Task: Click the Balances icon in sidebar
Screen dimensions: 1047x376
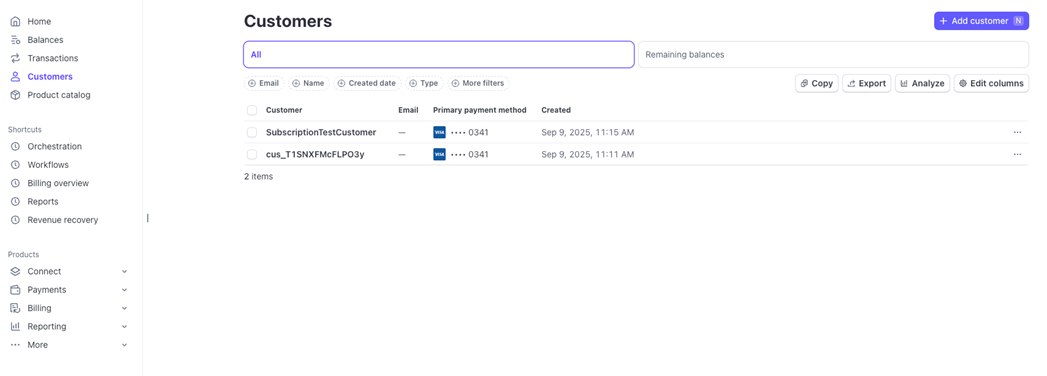Action: point(15,40)
